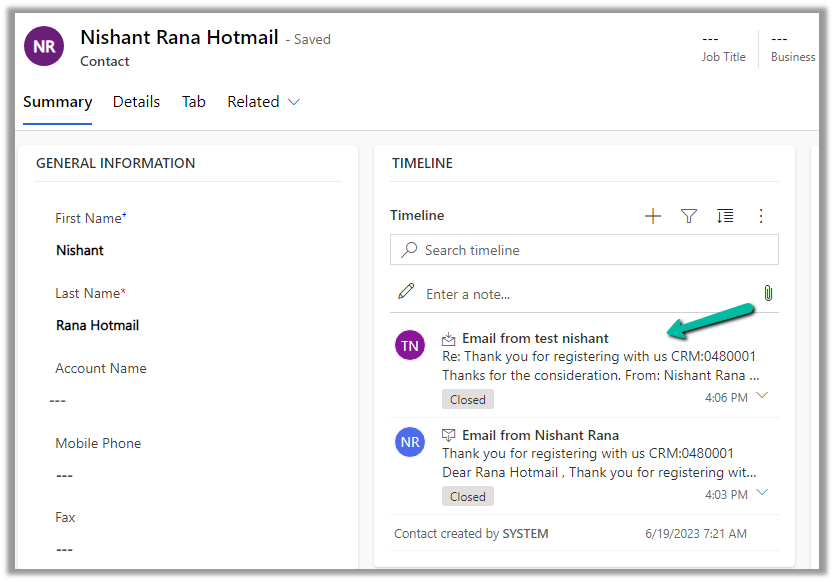Click the timeline sort order icon
The height and width of the screenshot is (582, 834).
click(725, 216)
